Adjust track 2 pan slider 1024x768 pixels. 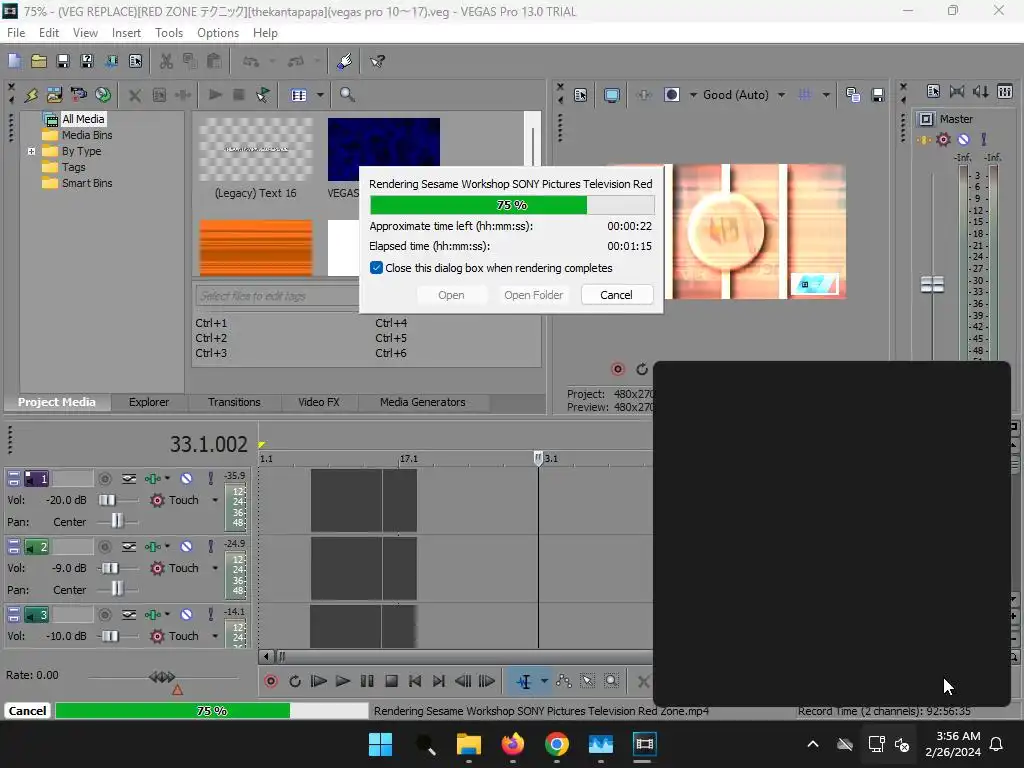(x=117, y=590)
